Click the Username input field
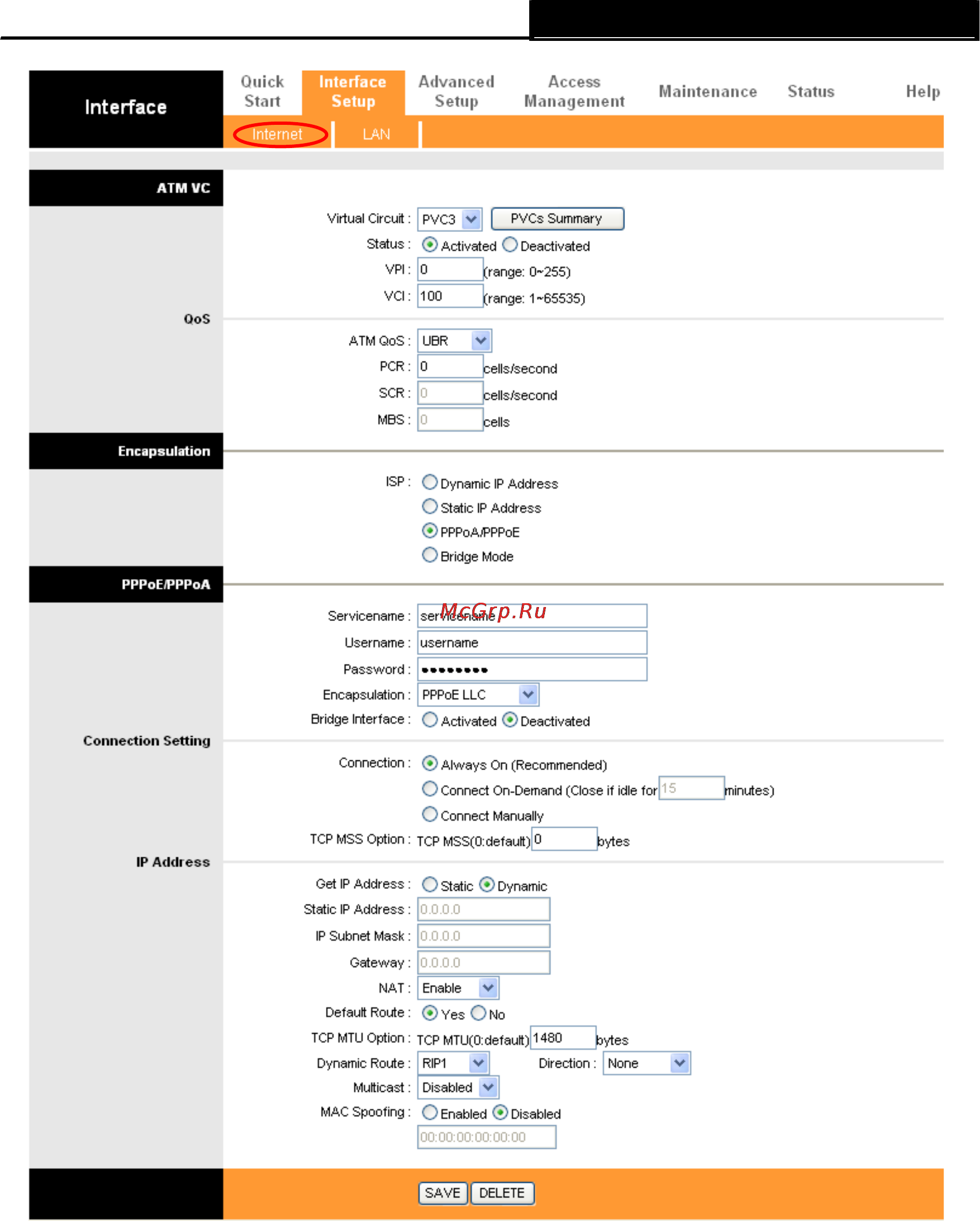The width and height of the screenshot is (980, 1221). click(532, 643)
